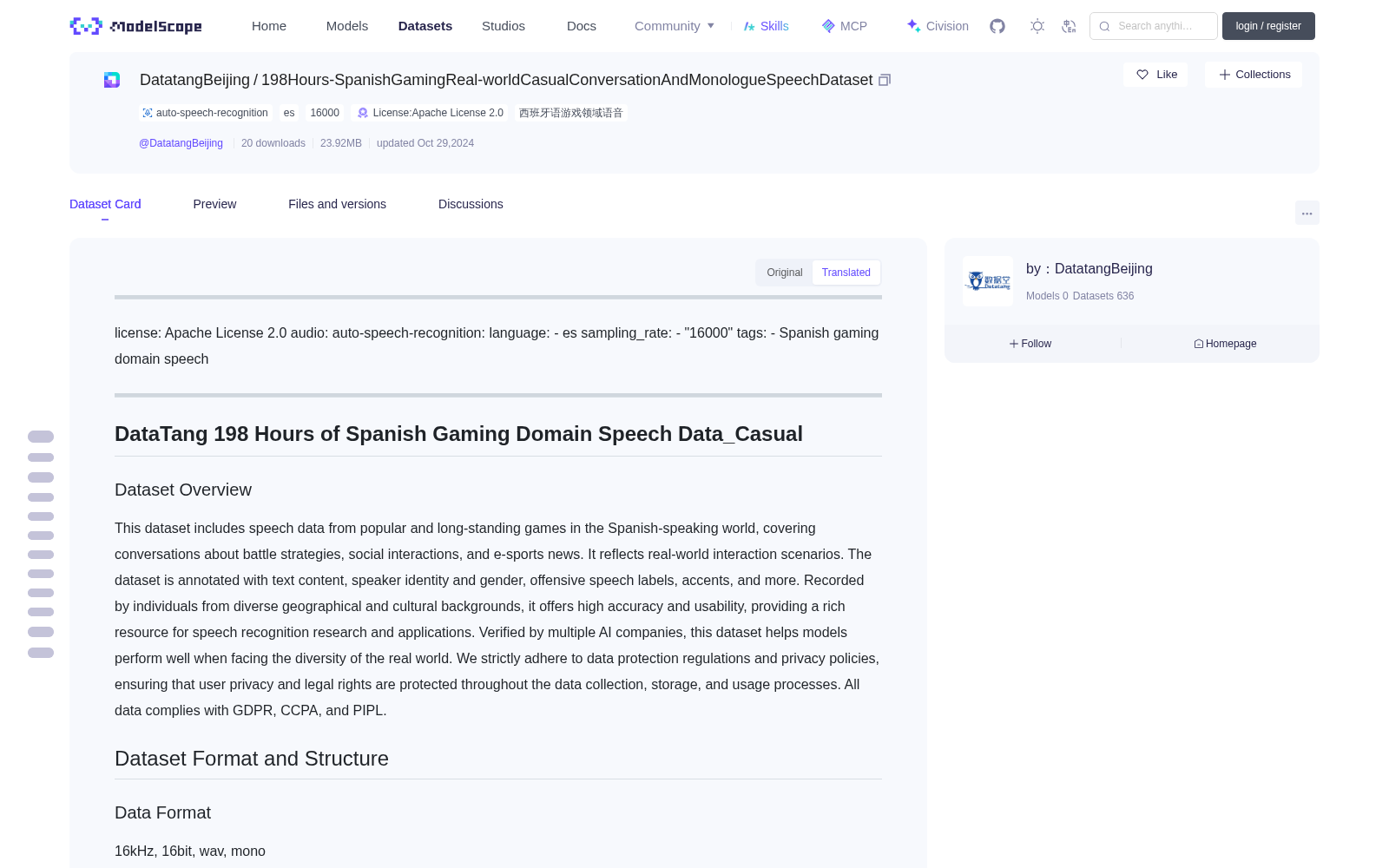Click the plus icon beside Follow
This screenshot has height=868, width=1389.
(x=1014, y=344)
